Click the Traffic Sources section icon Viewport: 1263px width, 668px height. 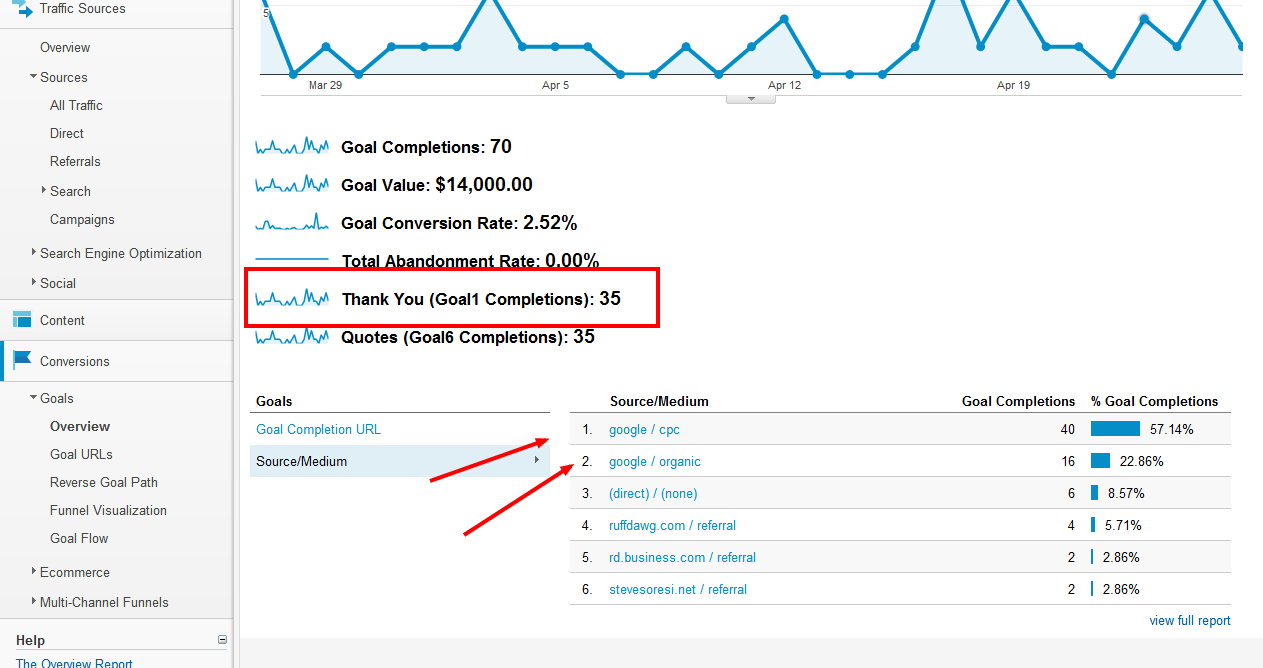coord(22,8)
